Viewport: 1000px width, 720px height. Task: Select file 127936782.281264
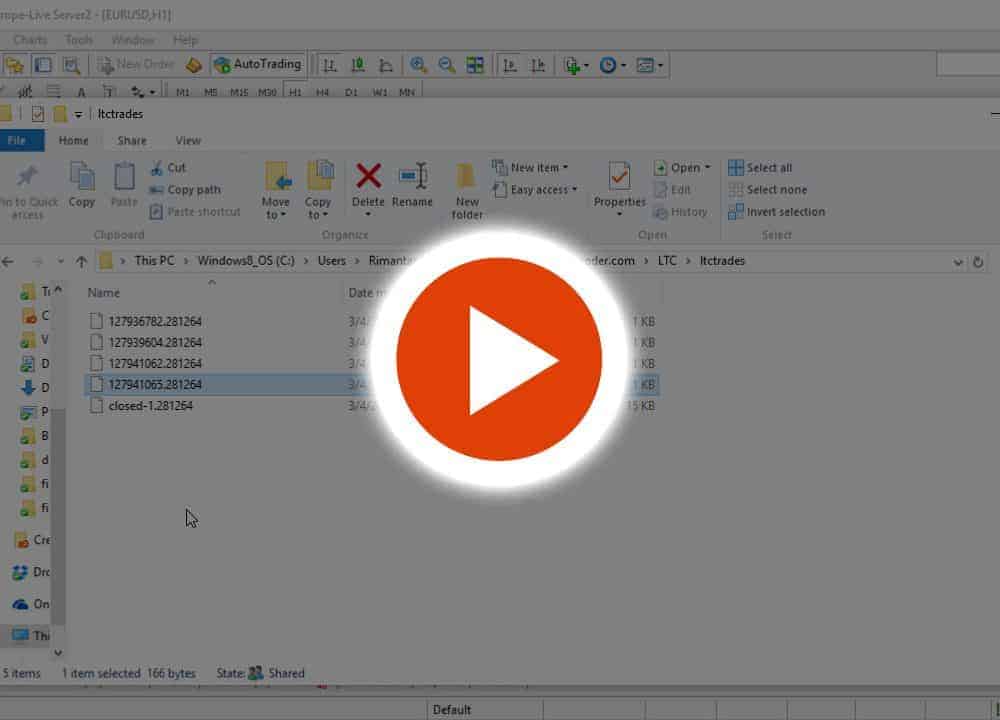[x=155, y=321]
